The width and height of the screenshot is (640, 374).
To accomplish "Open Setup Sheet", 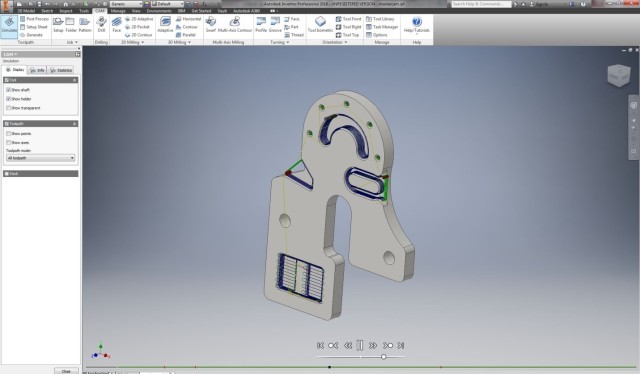I will click(33, 27).
